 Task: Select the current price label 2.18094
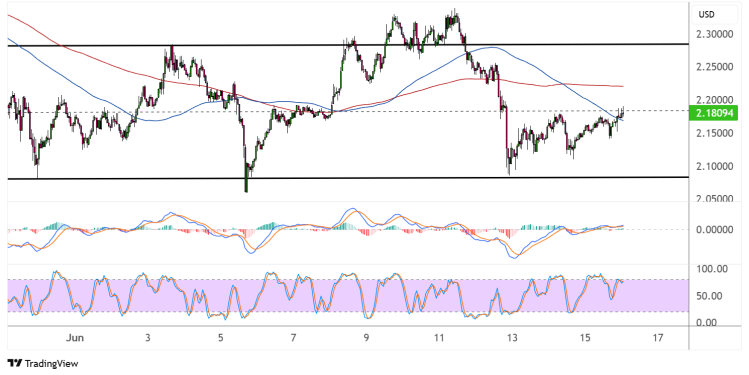click(x=714, y=114)
